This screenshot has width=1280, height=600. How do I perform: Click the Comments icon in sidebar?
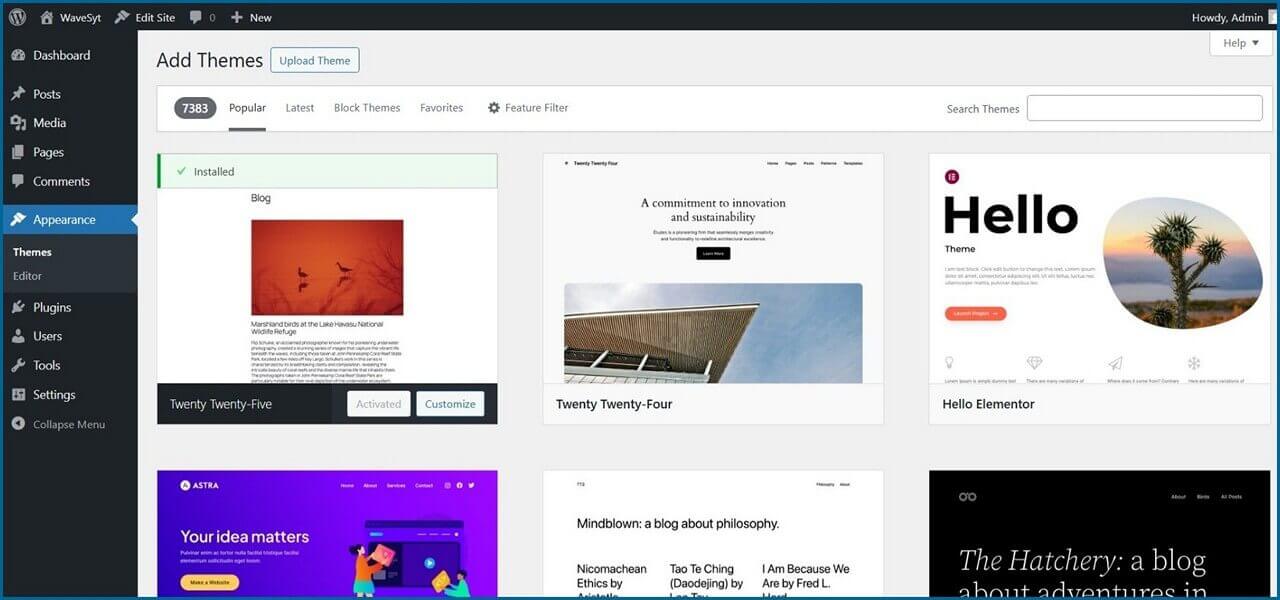pyautogui.click(x=18, y=181)
